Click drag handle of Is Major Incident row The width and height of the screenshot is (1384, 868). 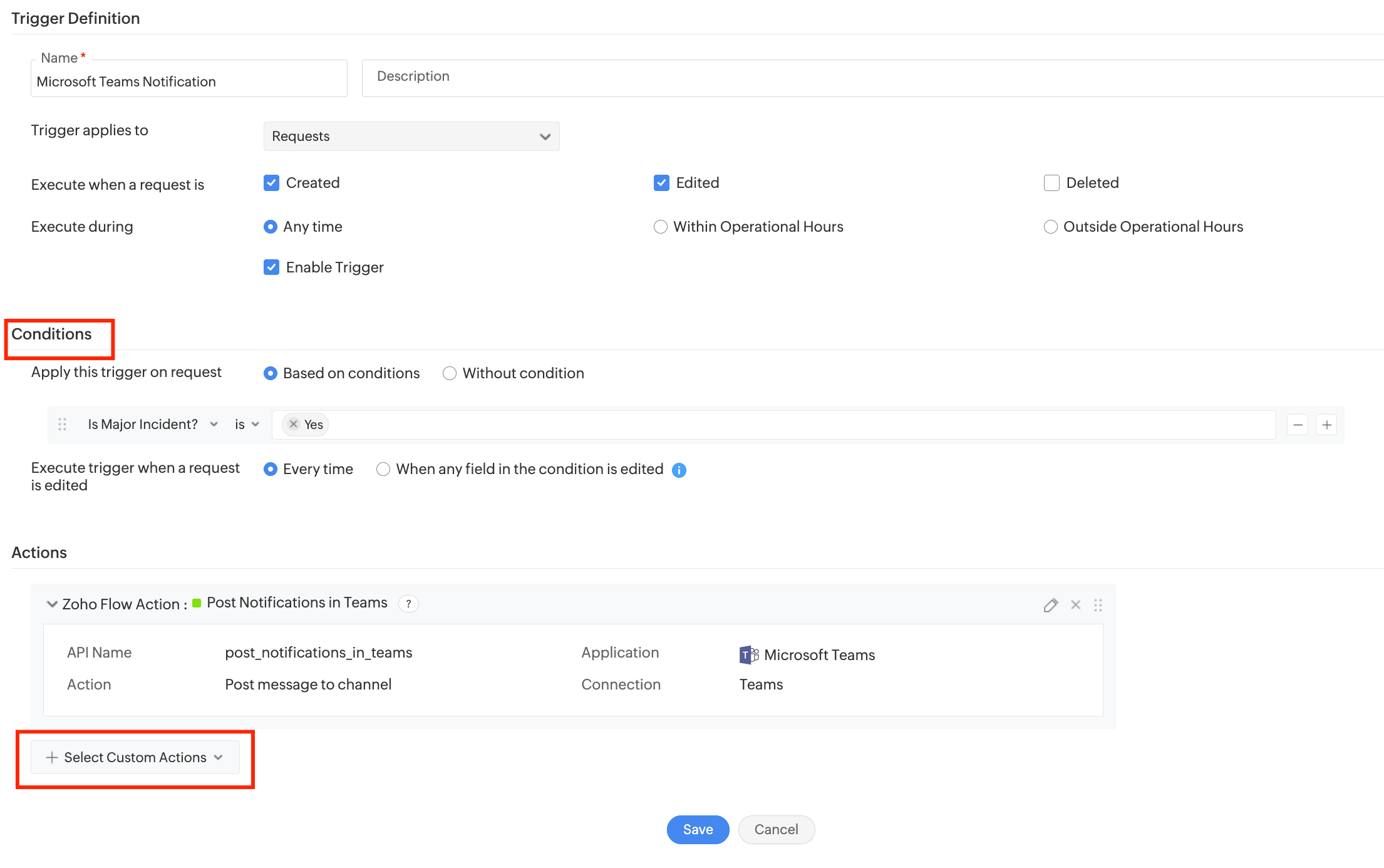coord(62,425)
